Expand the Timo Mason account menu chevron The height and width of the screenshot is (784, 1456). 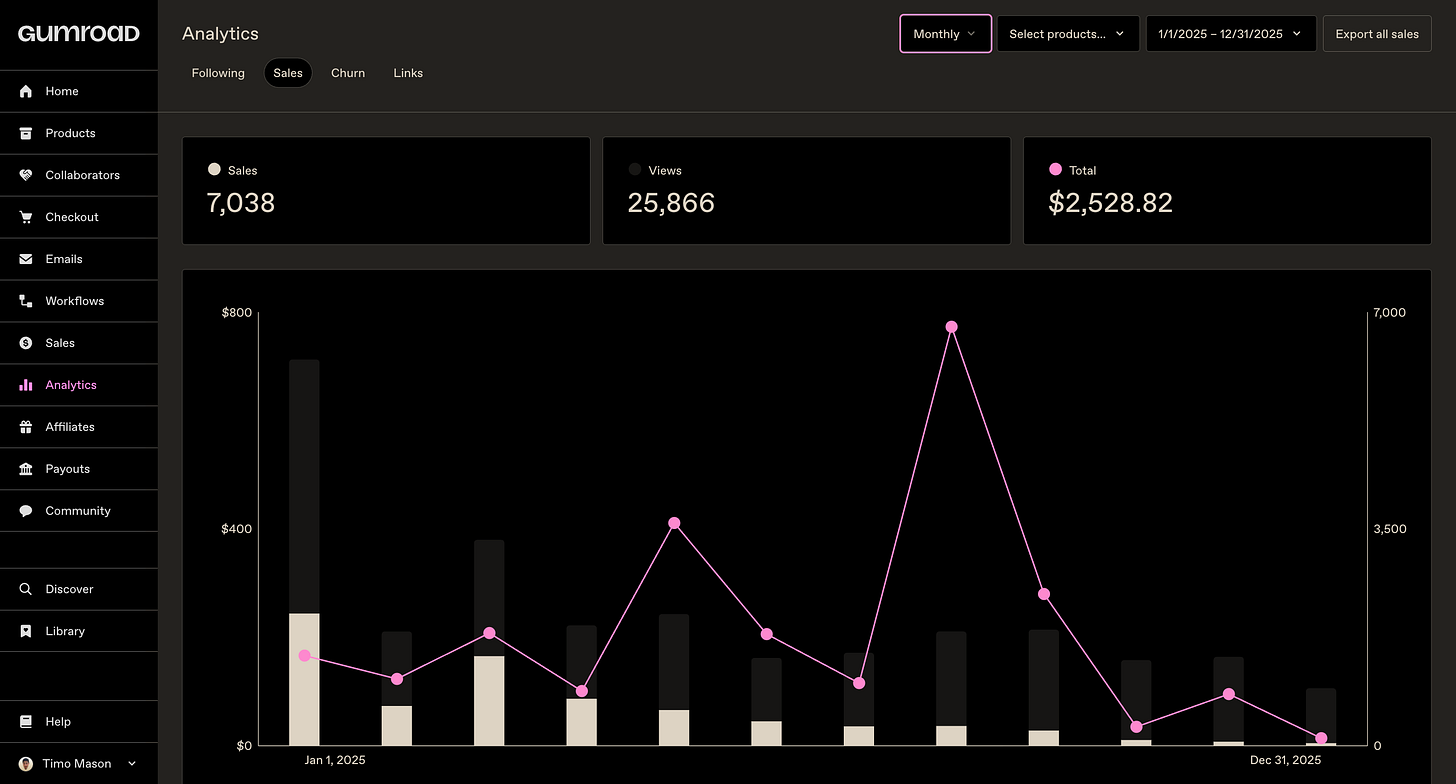[133, 764]
